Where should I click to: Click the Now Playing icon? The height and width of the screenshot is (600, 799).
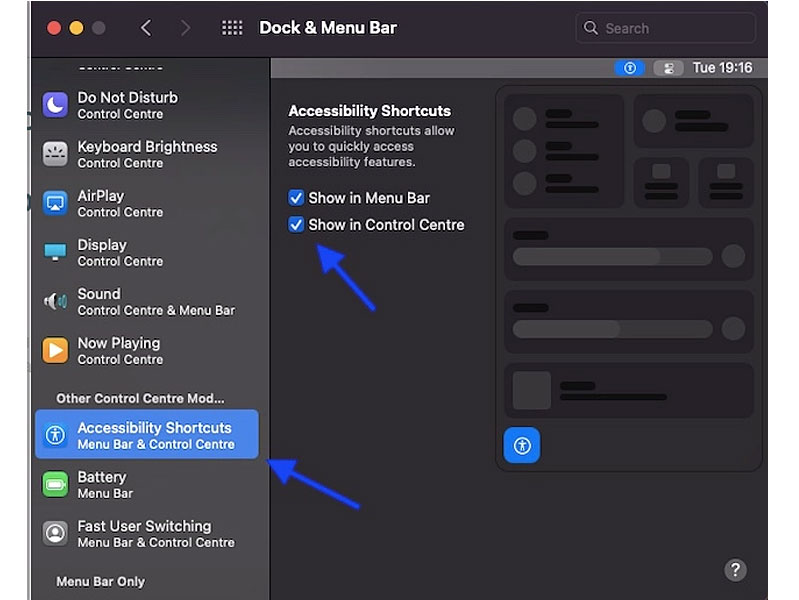[x=55, y=350]
